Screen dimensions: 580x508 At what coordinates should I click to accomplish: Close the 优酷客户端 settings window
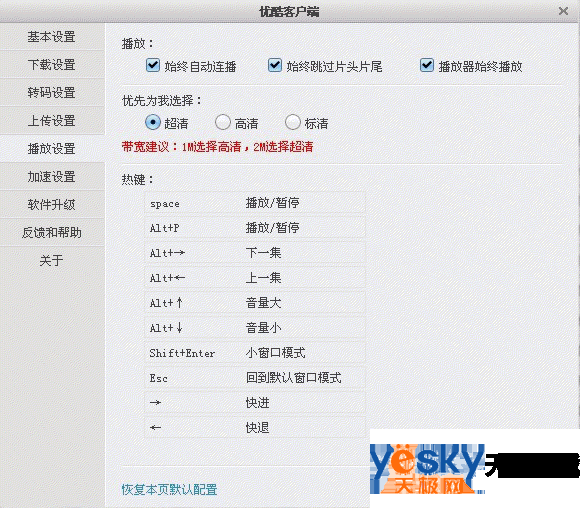pyautogui.click(x=563, y=11)
